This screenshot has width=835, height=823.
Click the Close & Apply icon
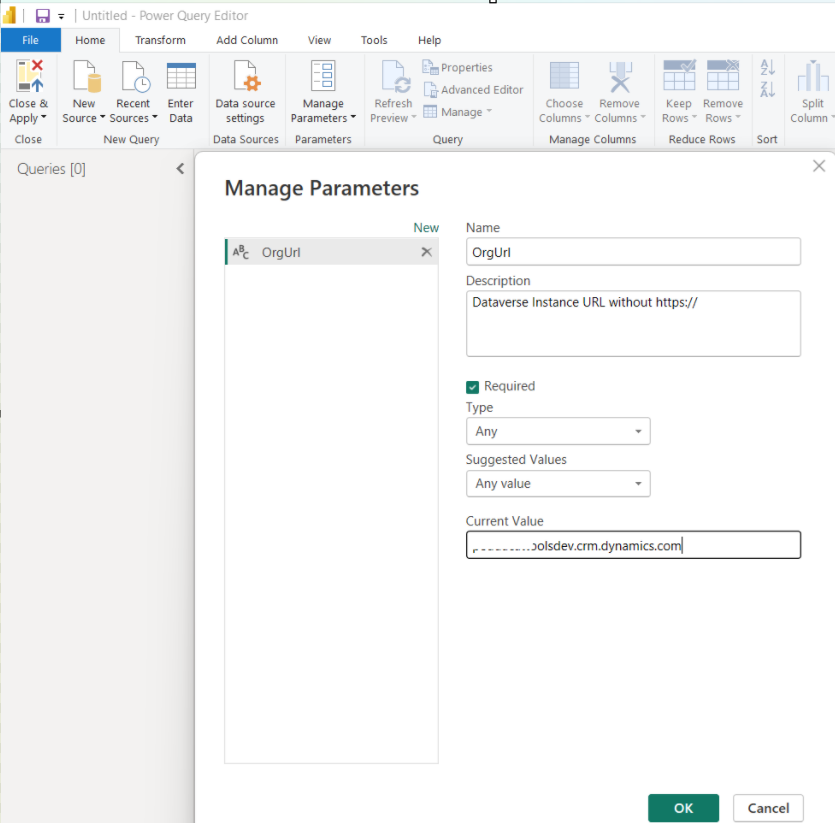(29, 78)
